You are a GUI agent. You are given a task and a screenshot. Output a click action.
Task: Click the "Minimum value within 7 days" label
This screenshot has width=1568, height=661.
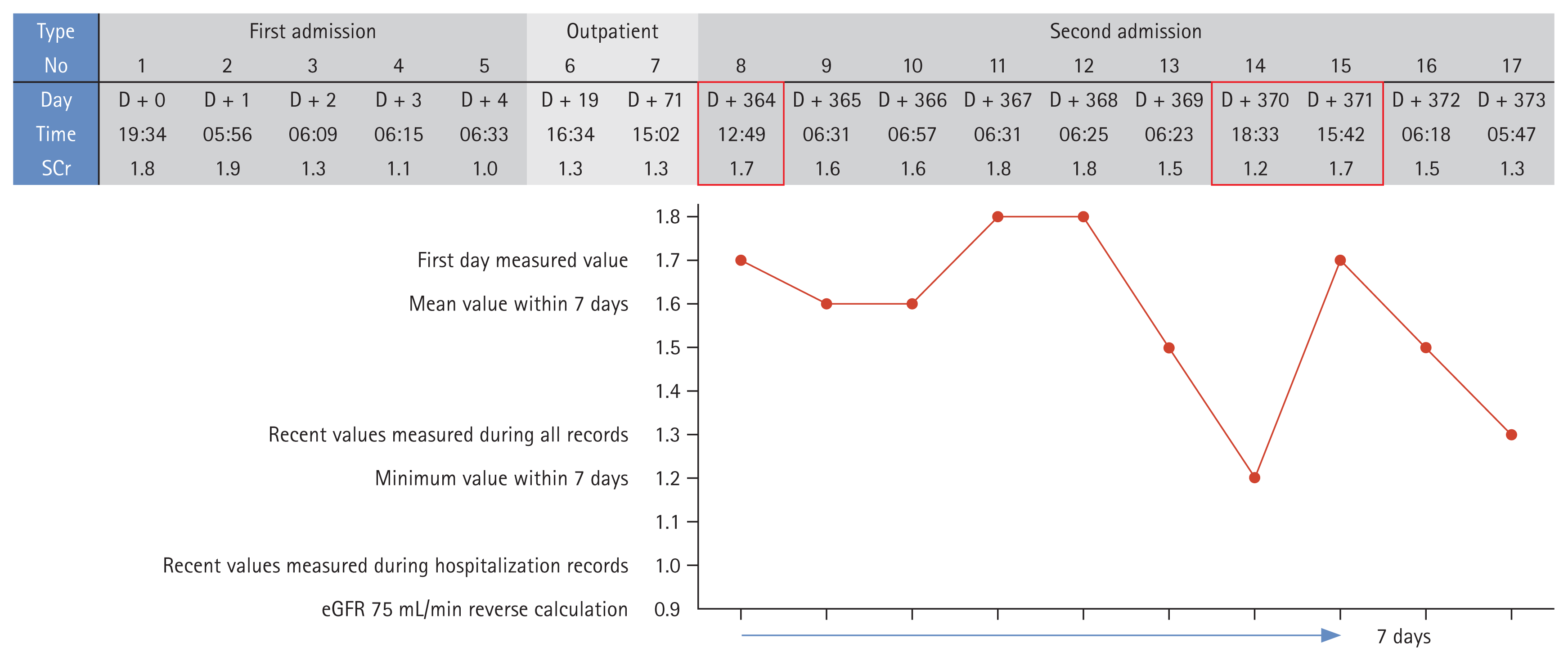tap(501, 478)
